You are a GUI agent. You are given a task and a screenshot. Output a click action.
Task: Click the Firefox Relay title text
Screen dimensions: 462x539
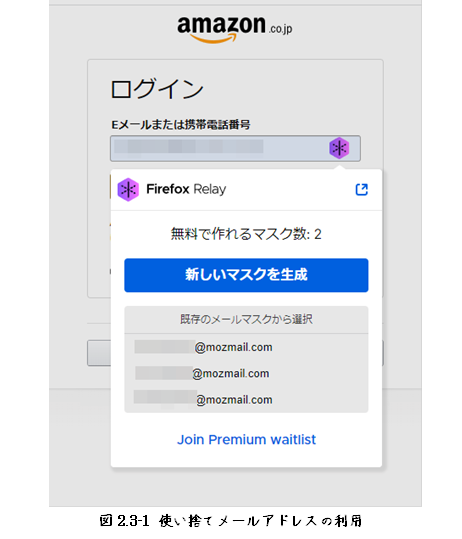[186, 189]
